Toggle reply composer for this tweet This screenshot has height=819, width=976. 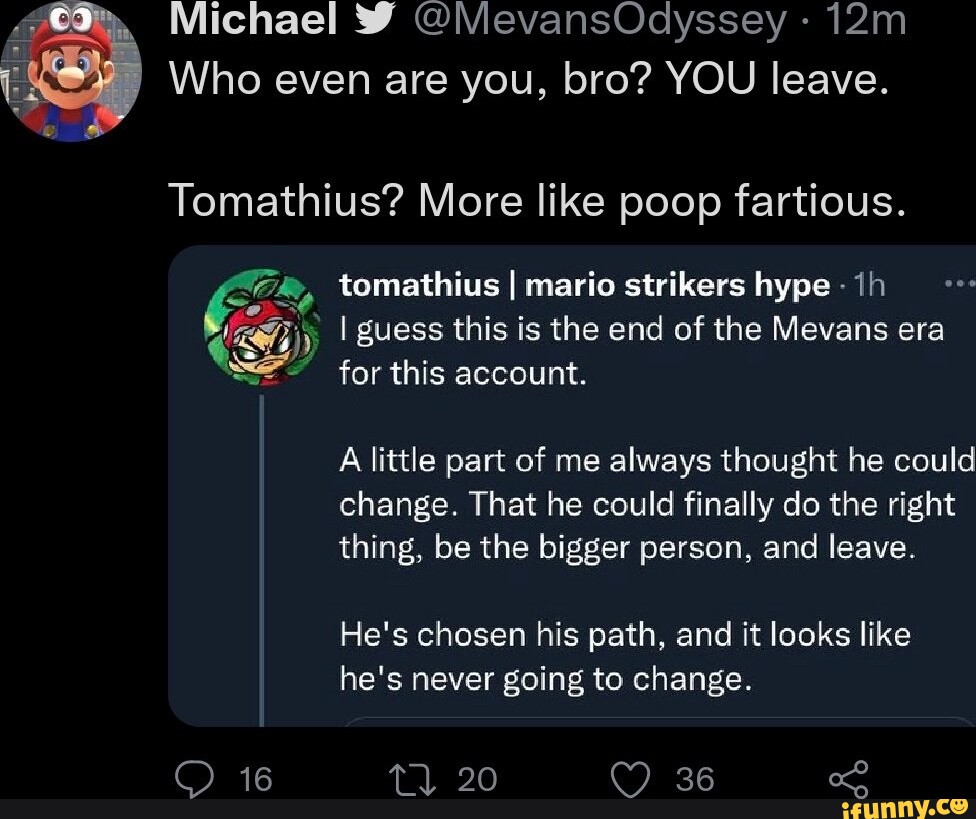click(195, 778)
